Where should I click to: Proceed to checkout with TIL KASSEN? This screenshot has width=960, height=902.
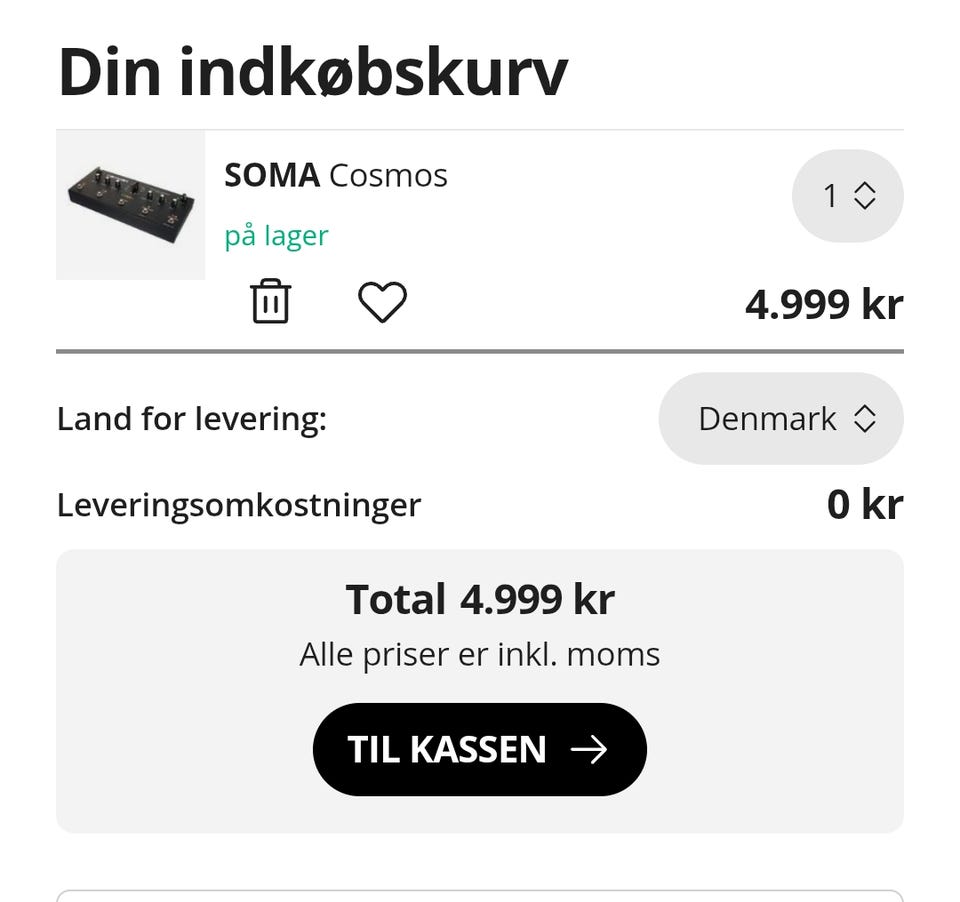click(x=479, y=750)
